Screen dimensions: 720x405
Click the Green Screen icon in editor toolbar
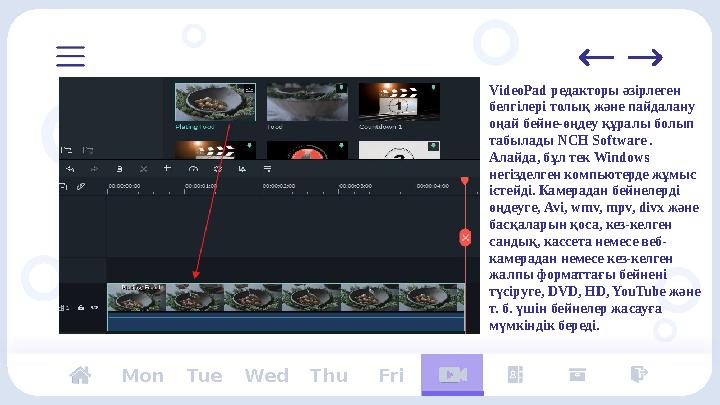click(x=242, y=169)
